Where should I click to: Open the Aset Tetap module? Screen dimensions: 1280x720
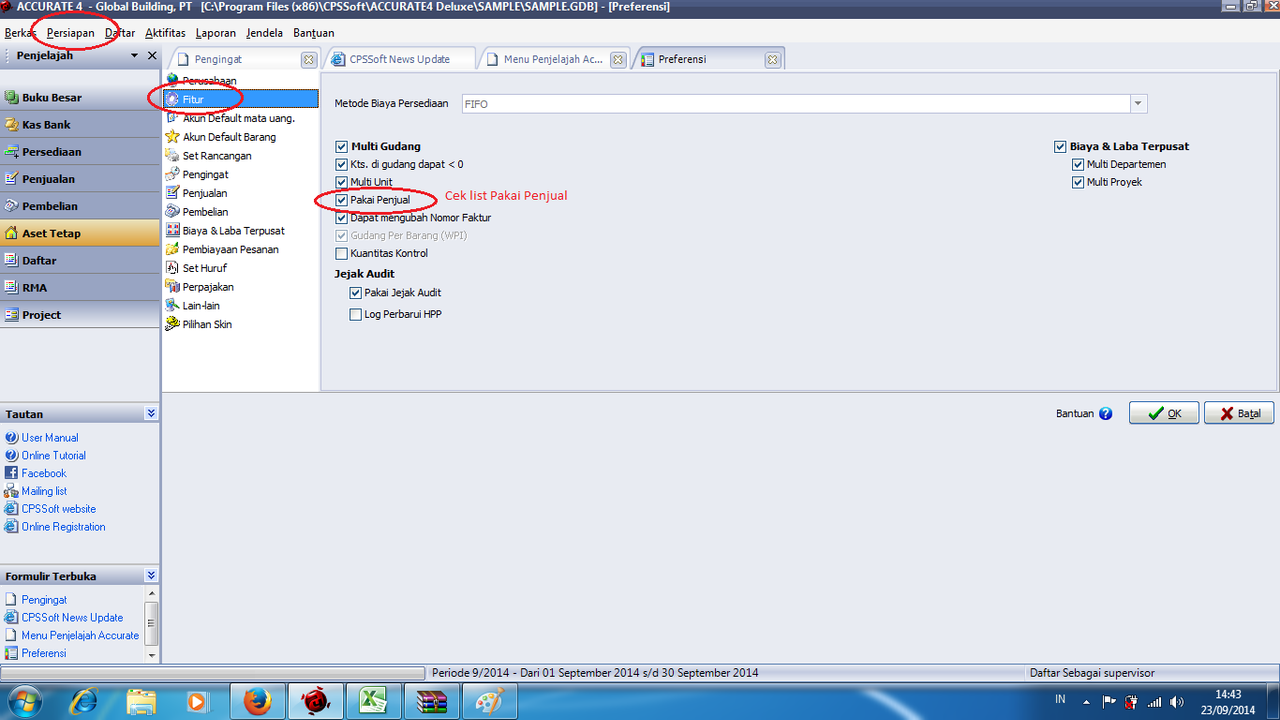(x=80, y=233)
